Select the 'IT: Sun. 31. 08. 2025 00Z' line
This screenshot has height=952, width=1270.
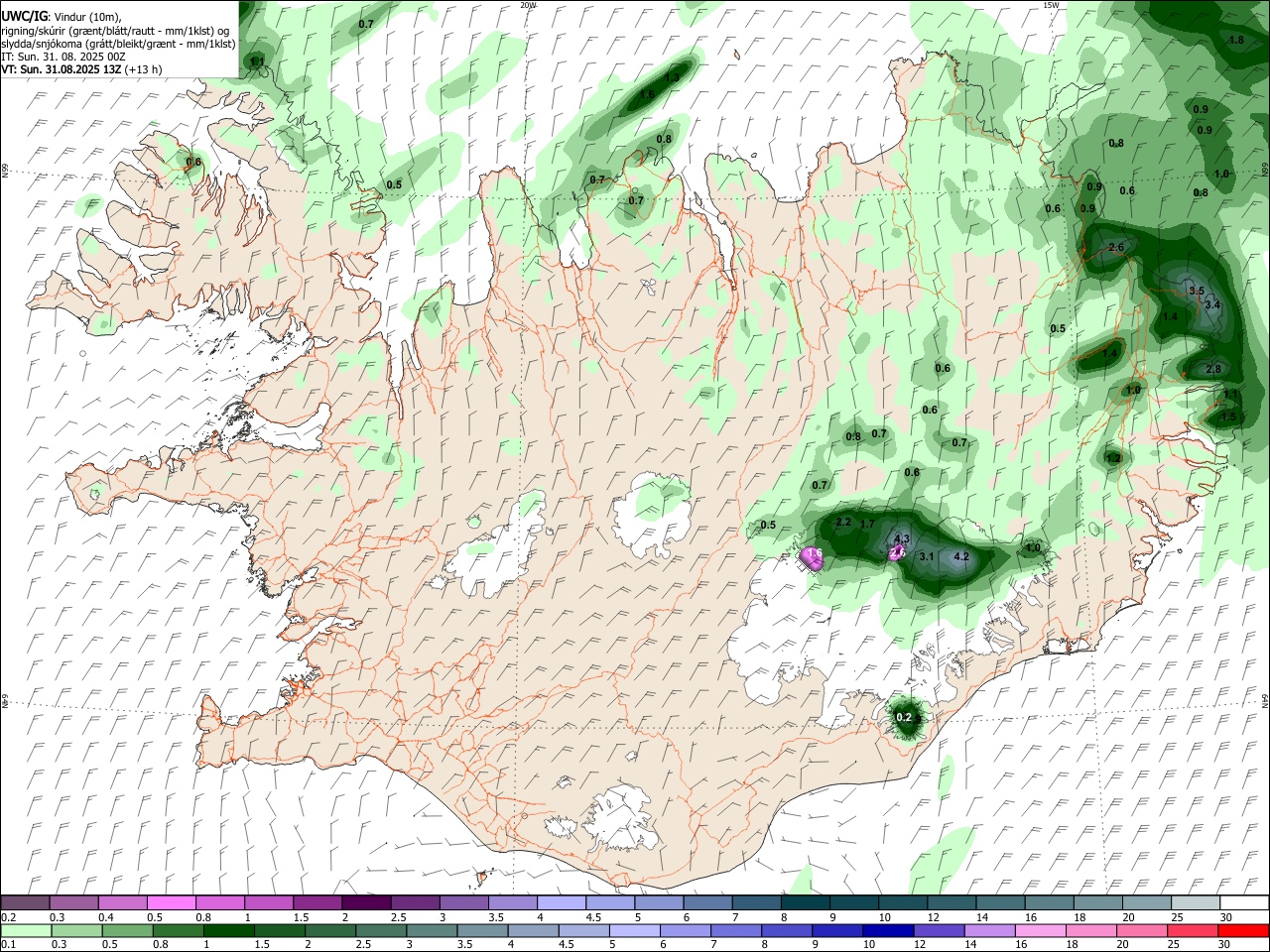point(63,57)
